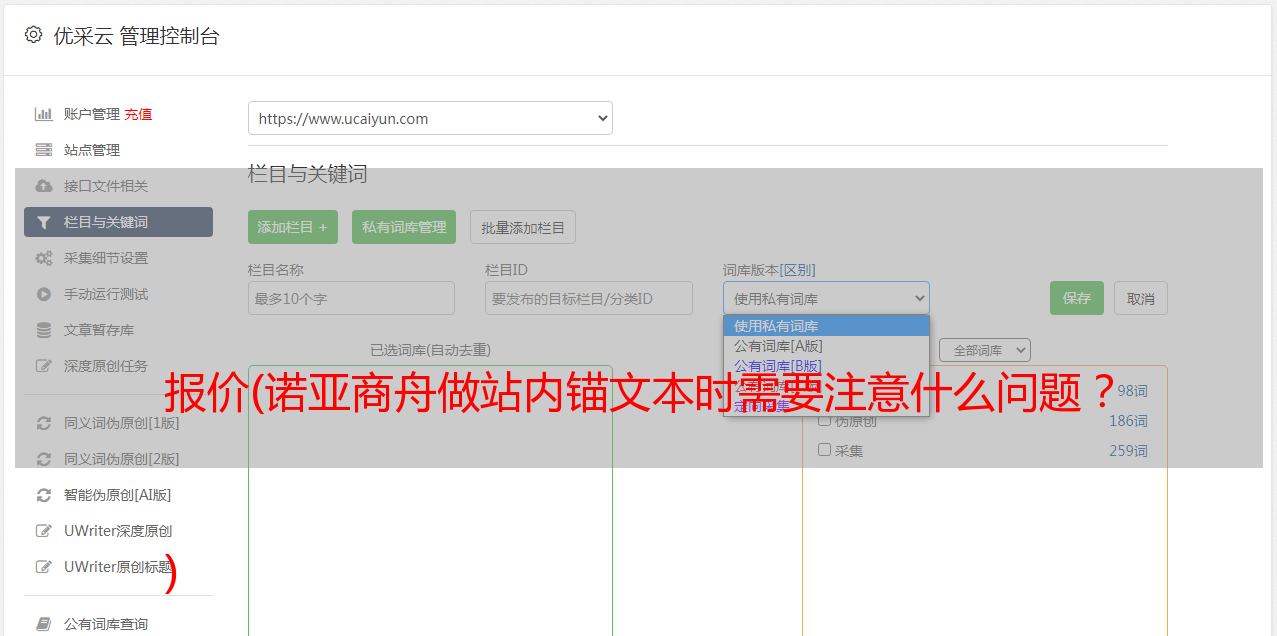Image resolution: width=1277 pixels, height=636 pixels.
Task: Open the site URL dropdown
Action: (x=430, y=118)
